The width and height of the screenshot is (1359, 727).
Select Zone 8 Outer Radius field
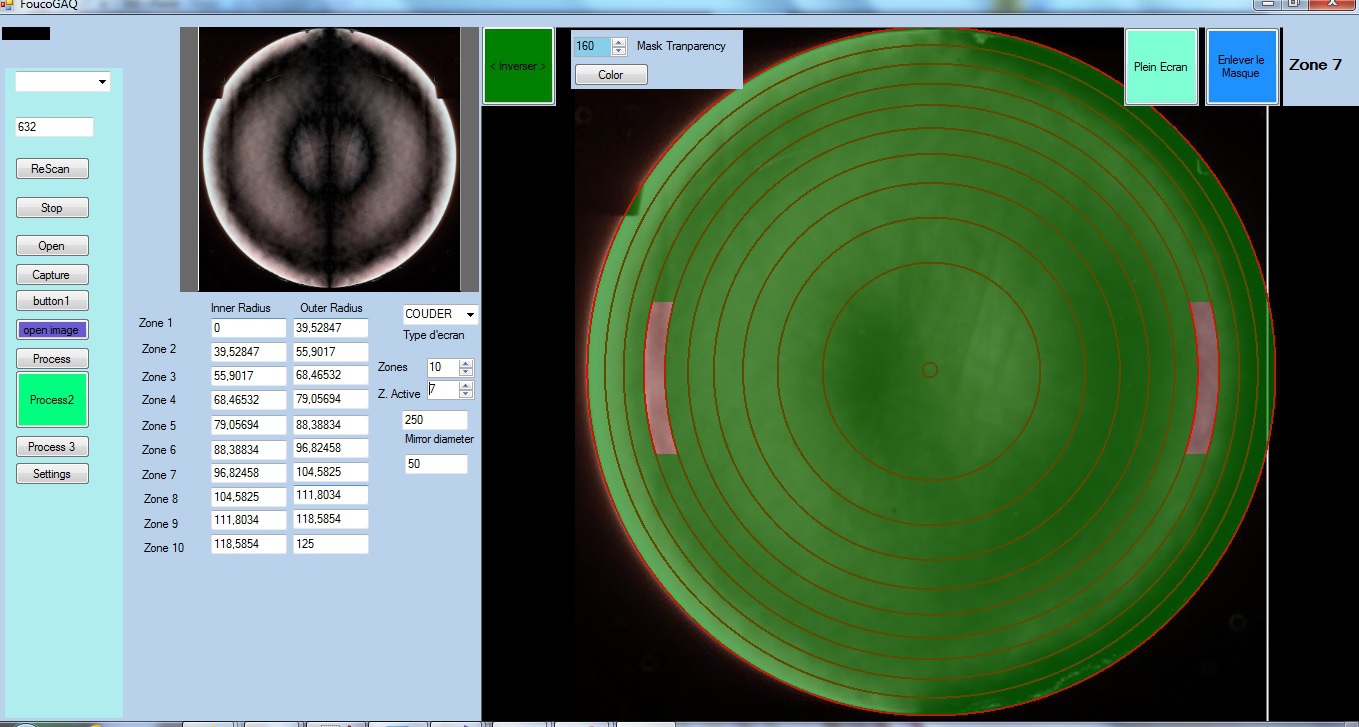(x=331, y=495)
